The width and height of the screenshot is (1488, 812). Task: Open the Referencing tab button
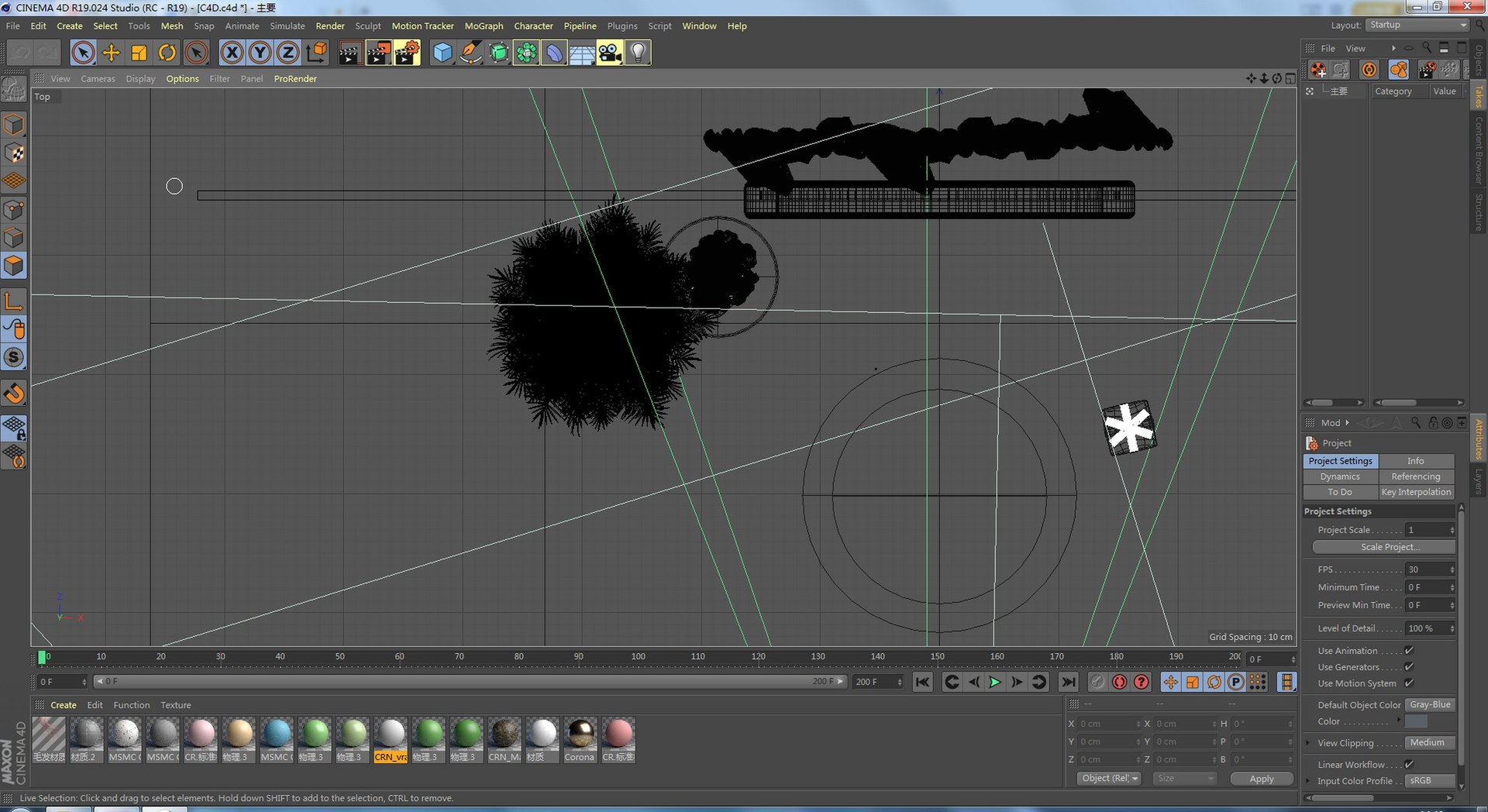click(1417, 477)
